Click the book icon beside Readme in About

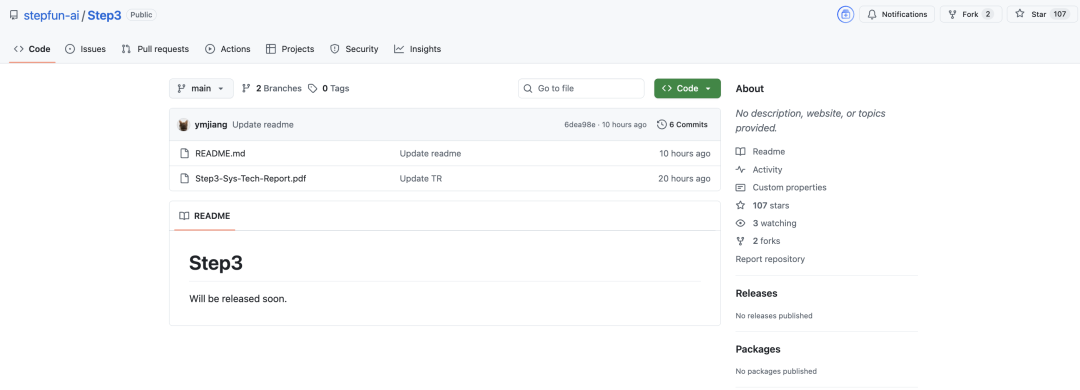(x=740, y=152)
